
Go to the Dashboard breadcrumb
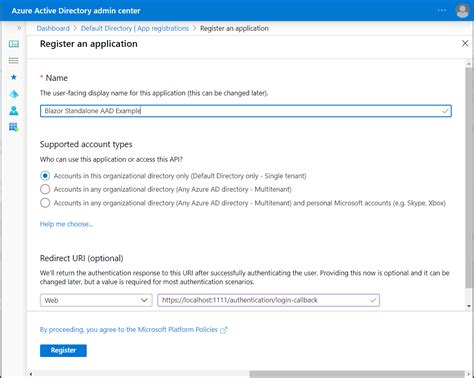(x=53, y=28)
